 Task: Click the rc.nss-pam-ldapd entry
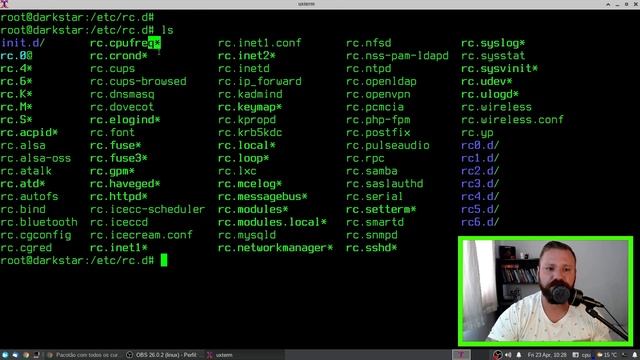[x=397, y=56]
